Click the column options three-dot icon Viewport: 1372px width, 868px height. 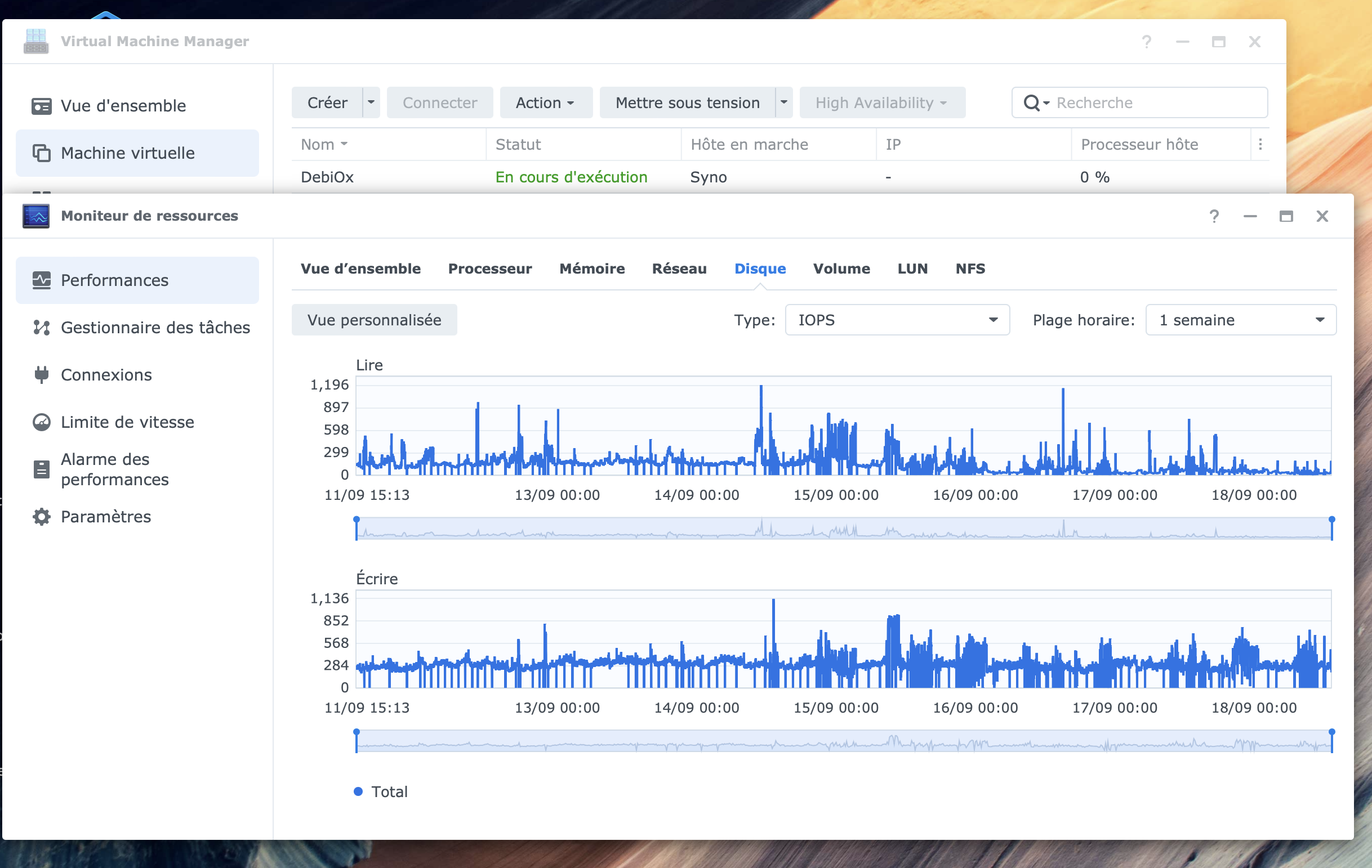pos(1260,145)
